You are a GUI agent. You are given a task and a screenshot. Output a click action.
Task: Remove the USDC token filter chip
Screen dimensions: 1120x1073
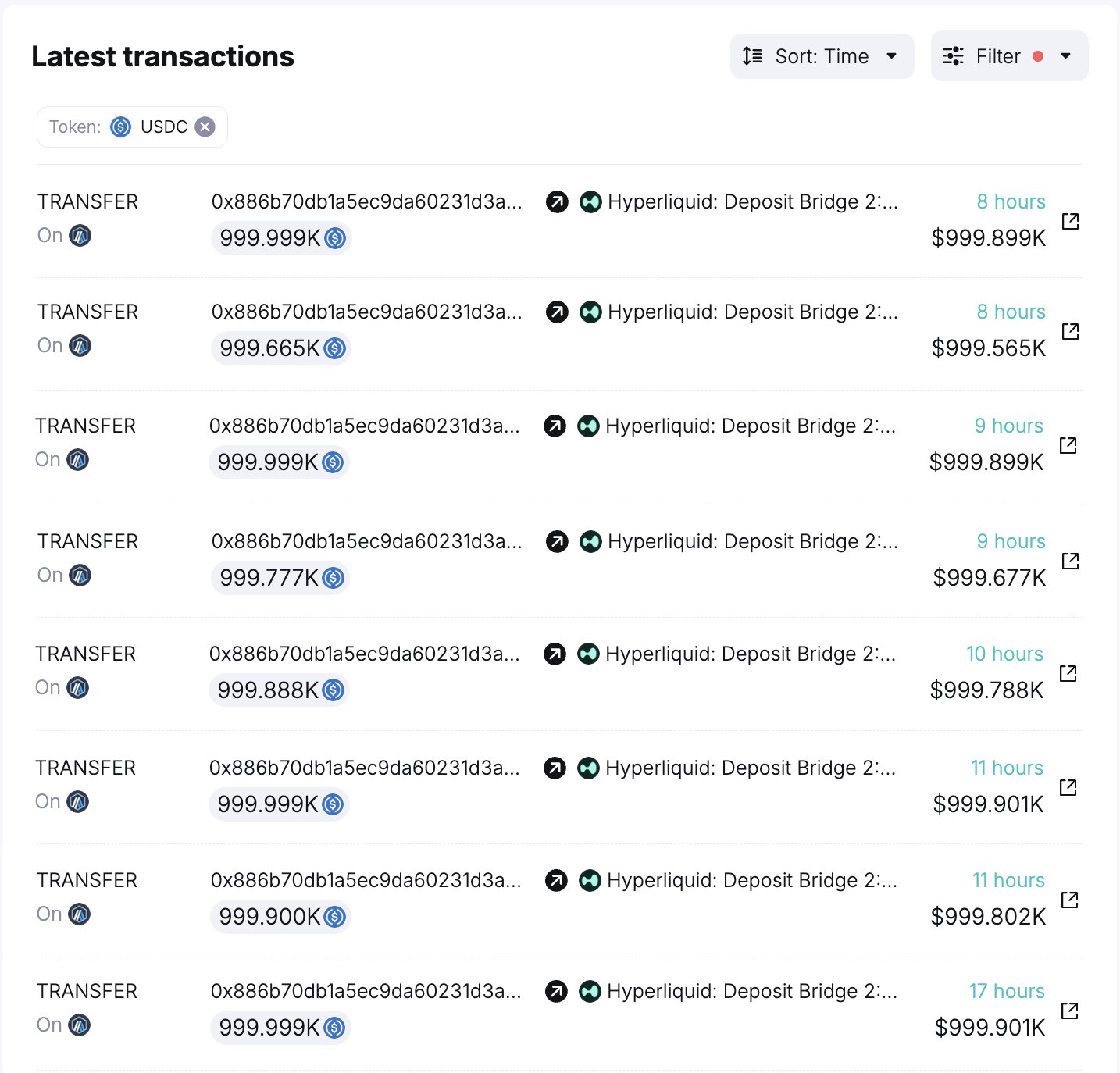[x=205, y=127]
